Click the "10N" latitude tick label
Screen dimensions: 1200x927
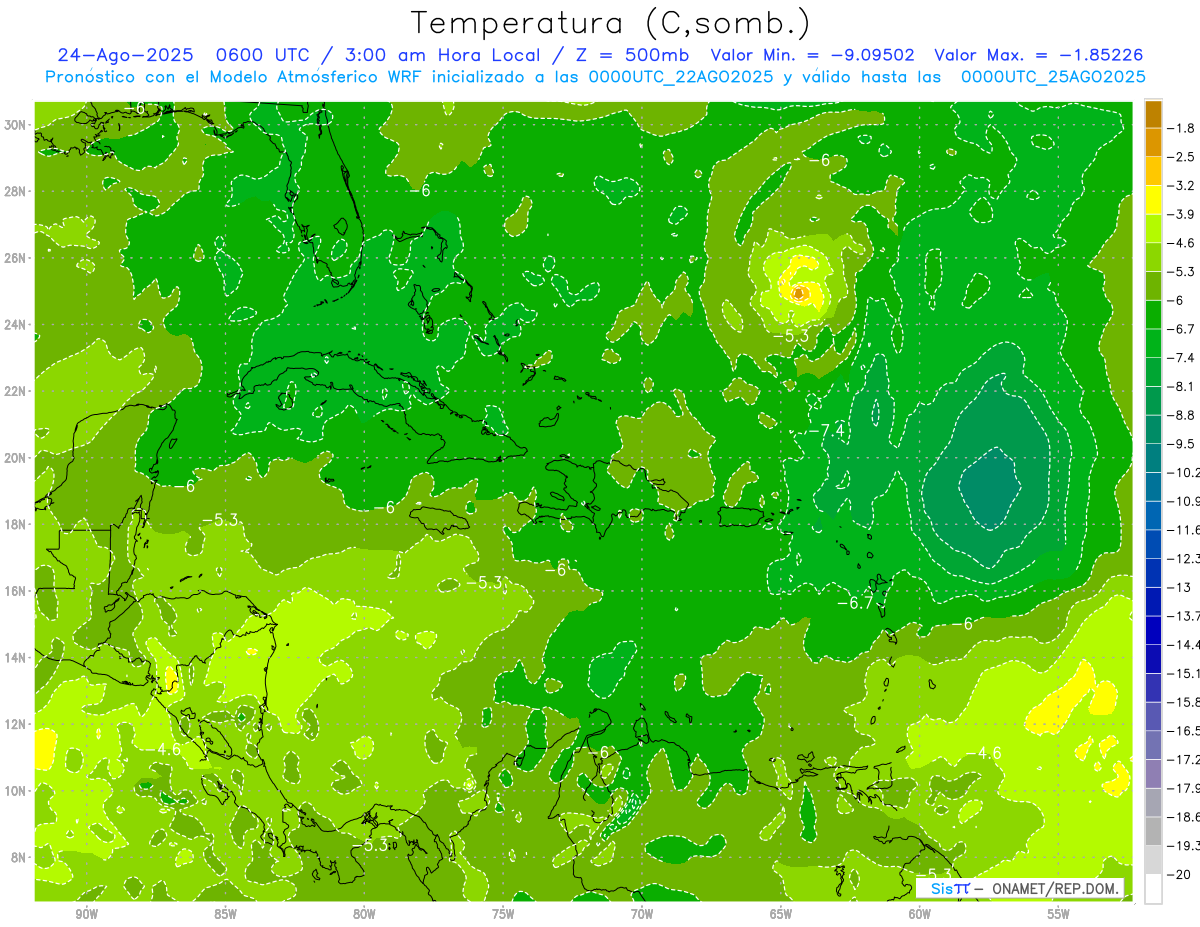point(17,791)
